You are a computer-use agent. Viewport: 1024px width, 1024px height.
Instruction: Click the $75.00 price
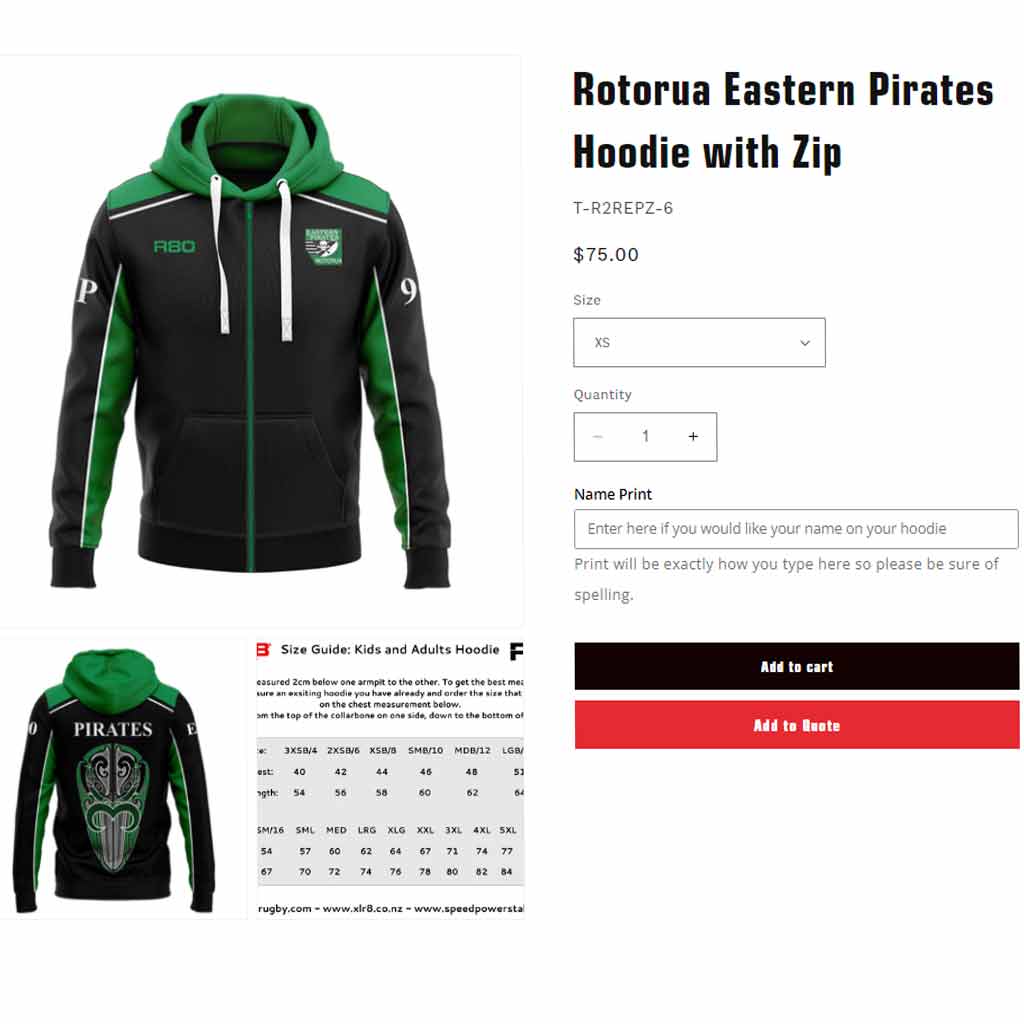pos(606,255)
